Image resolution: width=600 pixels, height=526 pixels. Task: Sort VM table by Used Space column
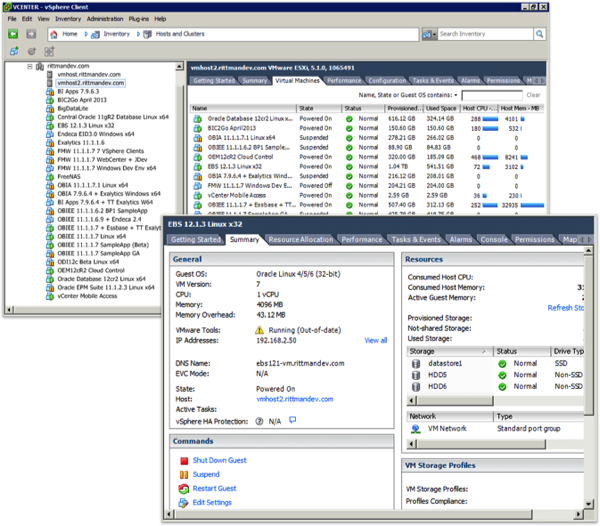[x=441, y=109]
